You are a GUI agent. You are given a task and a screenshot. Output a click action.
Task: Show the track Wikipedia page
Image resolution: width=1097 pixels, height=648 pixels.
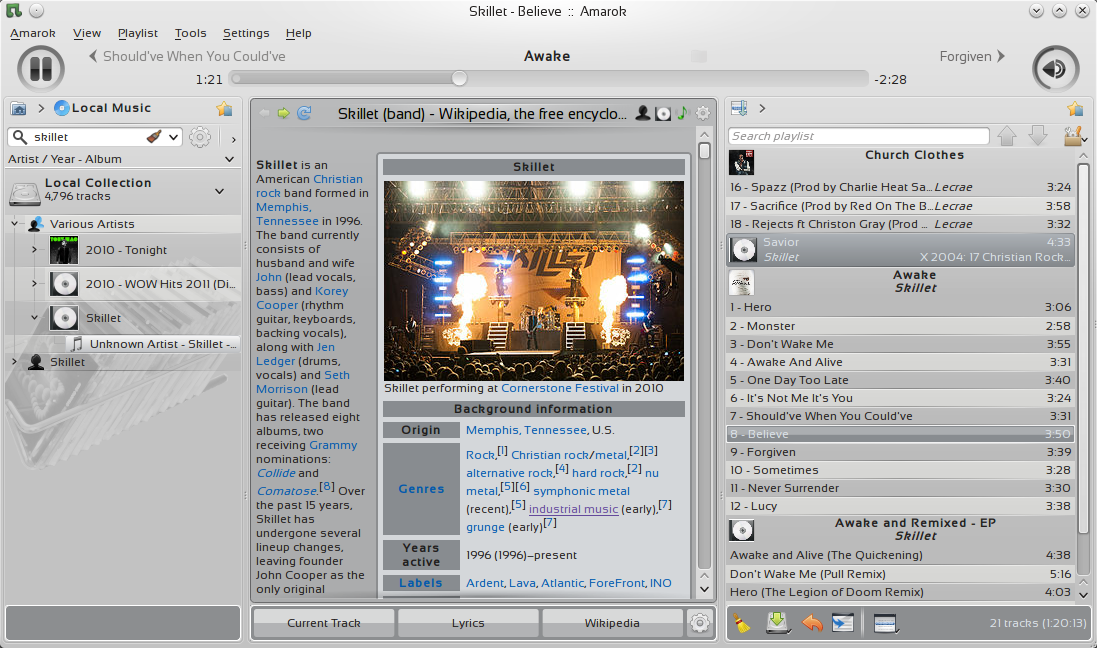(x=682, y=113)
